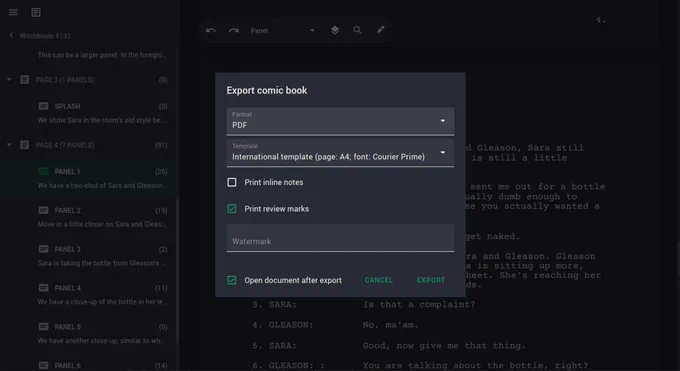The width and height of the screenshot is (680, 371).
Task: Cancel the export dialog
Action: [x=379, y=280]
